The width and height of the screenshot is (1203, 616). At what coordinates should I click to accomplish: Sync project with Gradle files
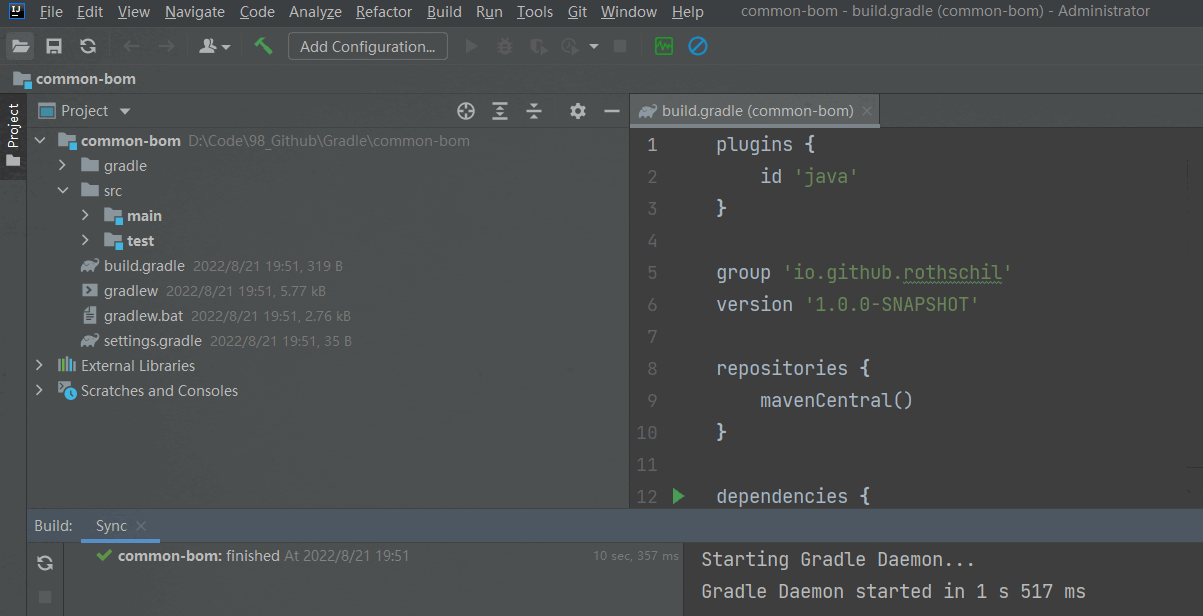88,45
